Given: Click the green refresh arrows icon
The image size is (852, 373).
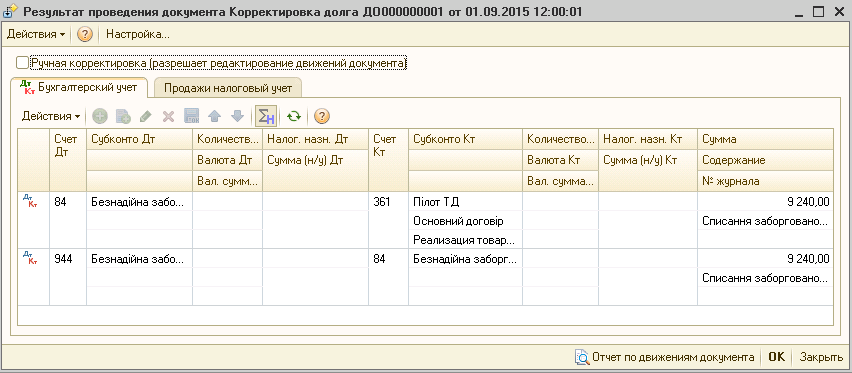Looking at the screenshot, I should tap(294, 116).
